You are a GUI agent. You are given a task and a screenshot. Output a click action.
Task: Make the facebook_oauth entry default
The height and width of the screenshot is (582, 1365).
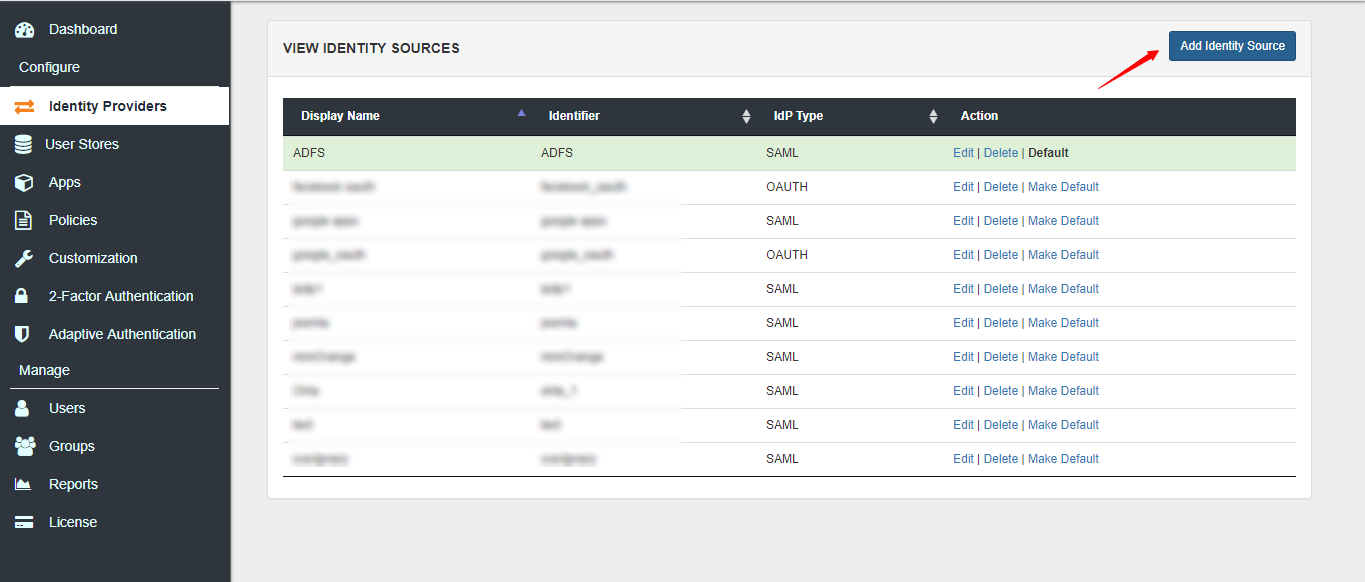point(1063,186)
